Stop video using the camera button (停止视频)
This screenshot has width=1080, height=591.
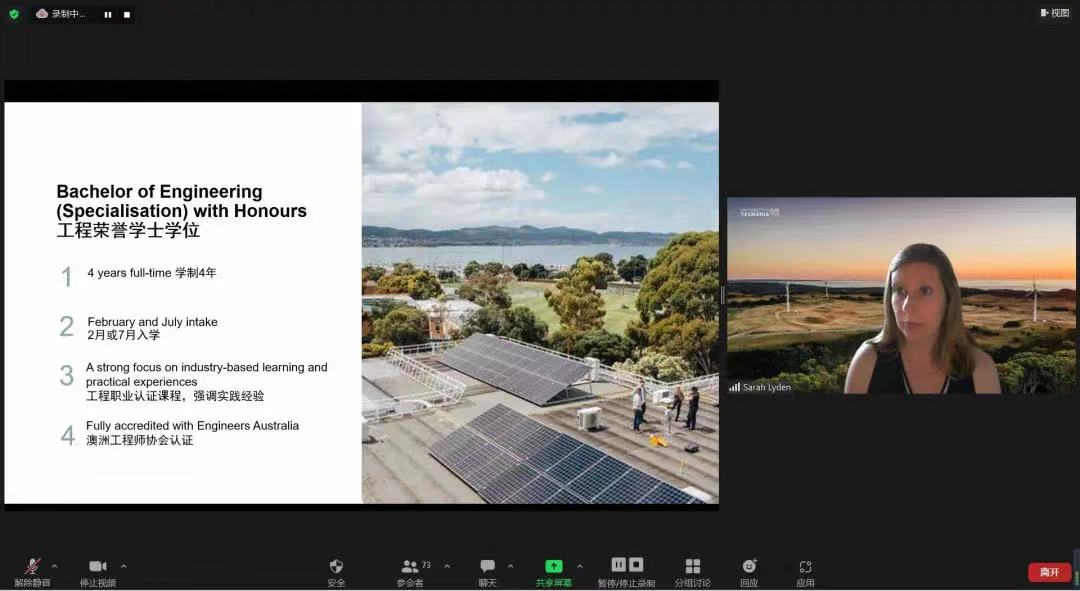point(97,567)
